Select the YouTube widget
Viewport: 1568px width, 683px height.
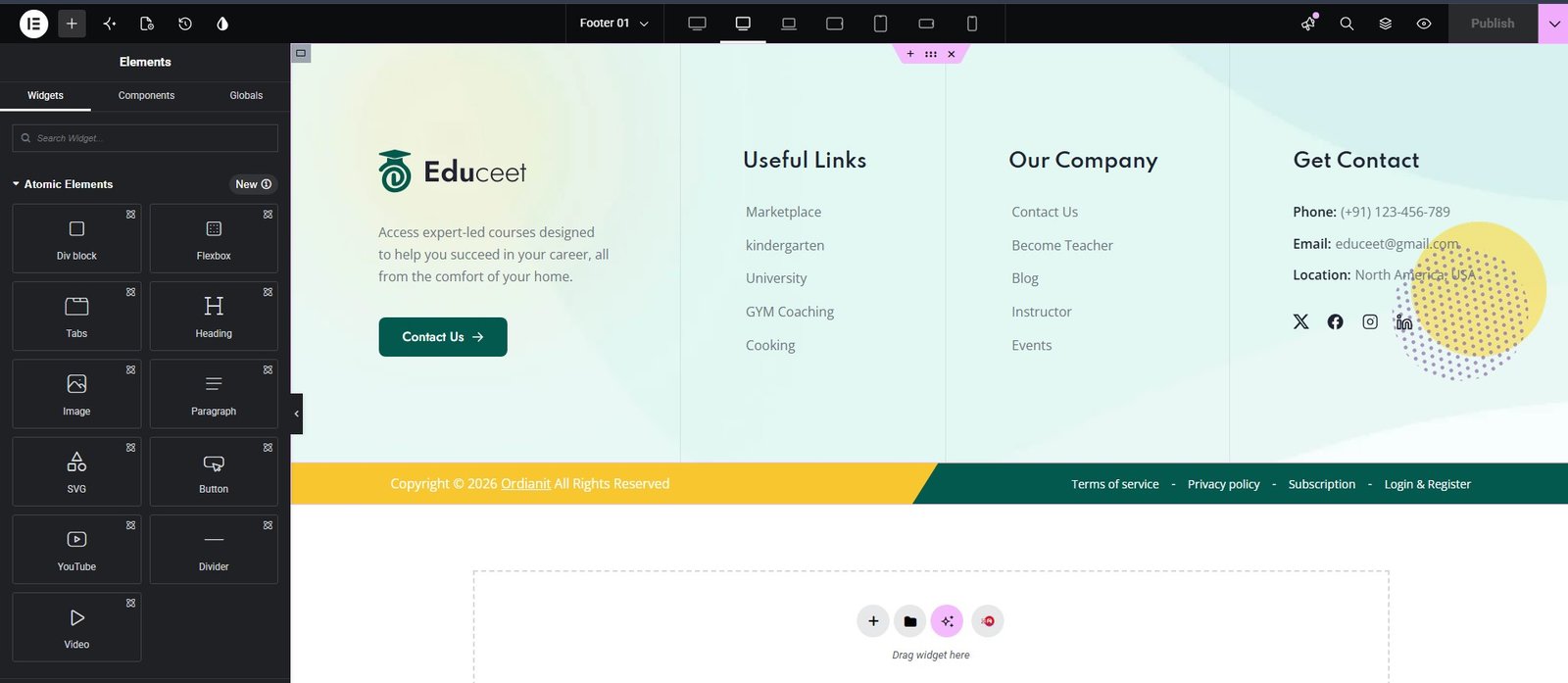pyautogui.click(x=76, y=549)
